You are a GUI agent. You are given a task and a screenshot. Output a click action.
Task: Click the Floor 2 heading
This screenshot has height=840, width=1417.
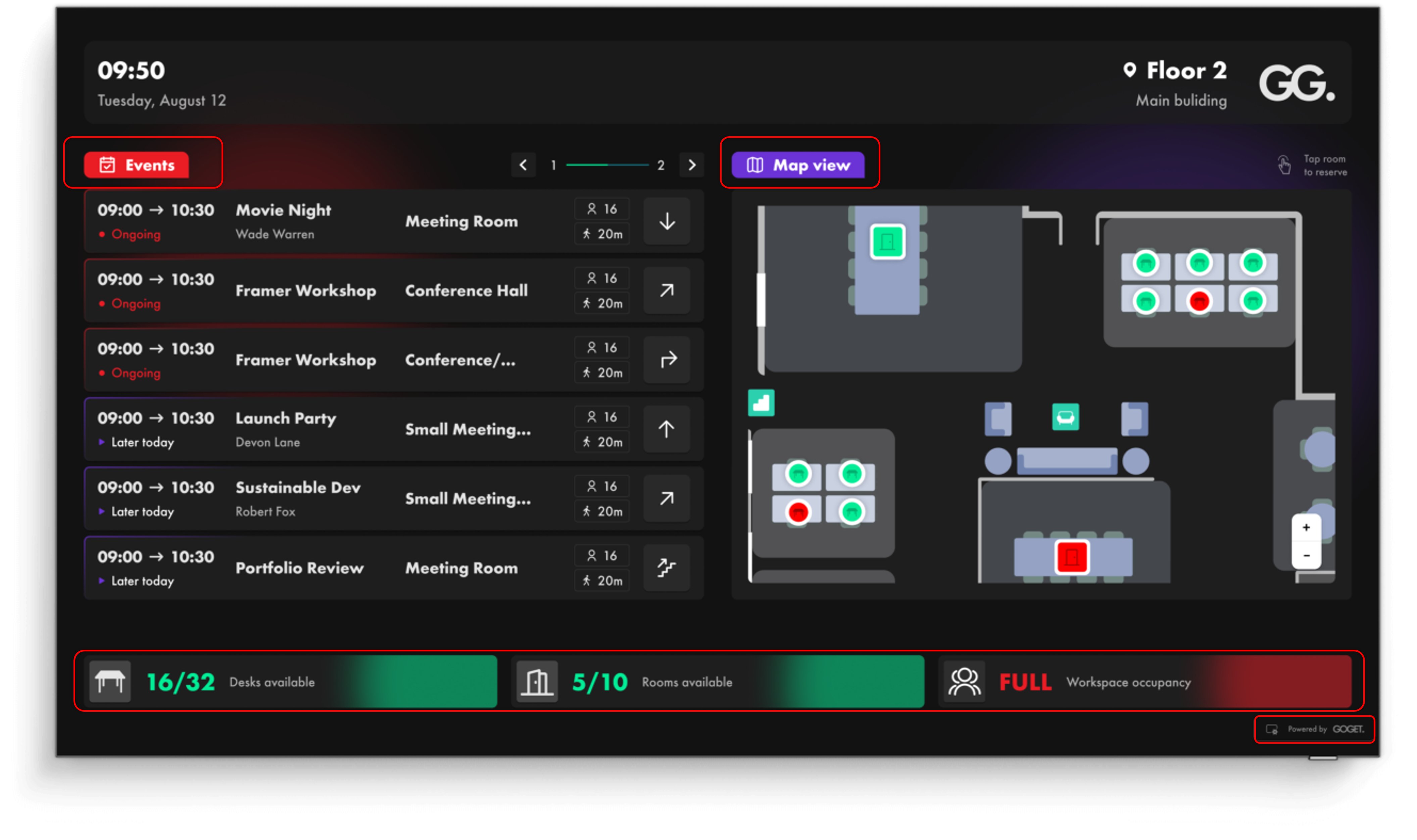click(1187, 71)
